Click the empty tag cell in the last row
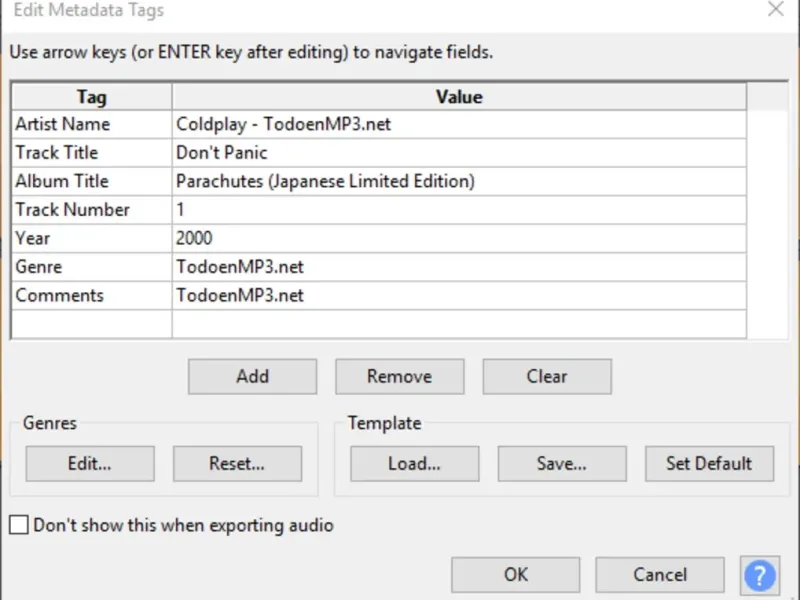 (x=92, y=324)
